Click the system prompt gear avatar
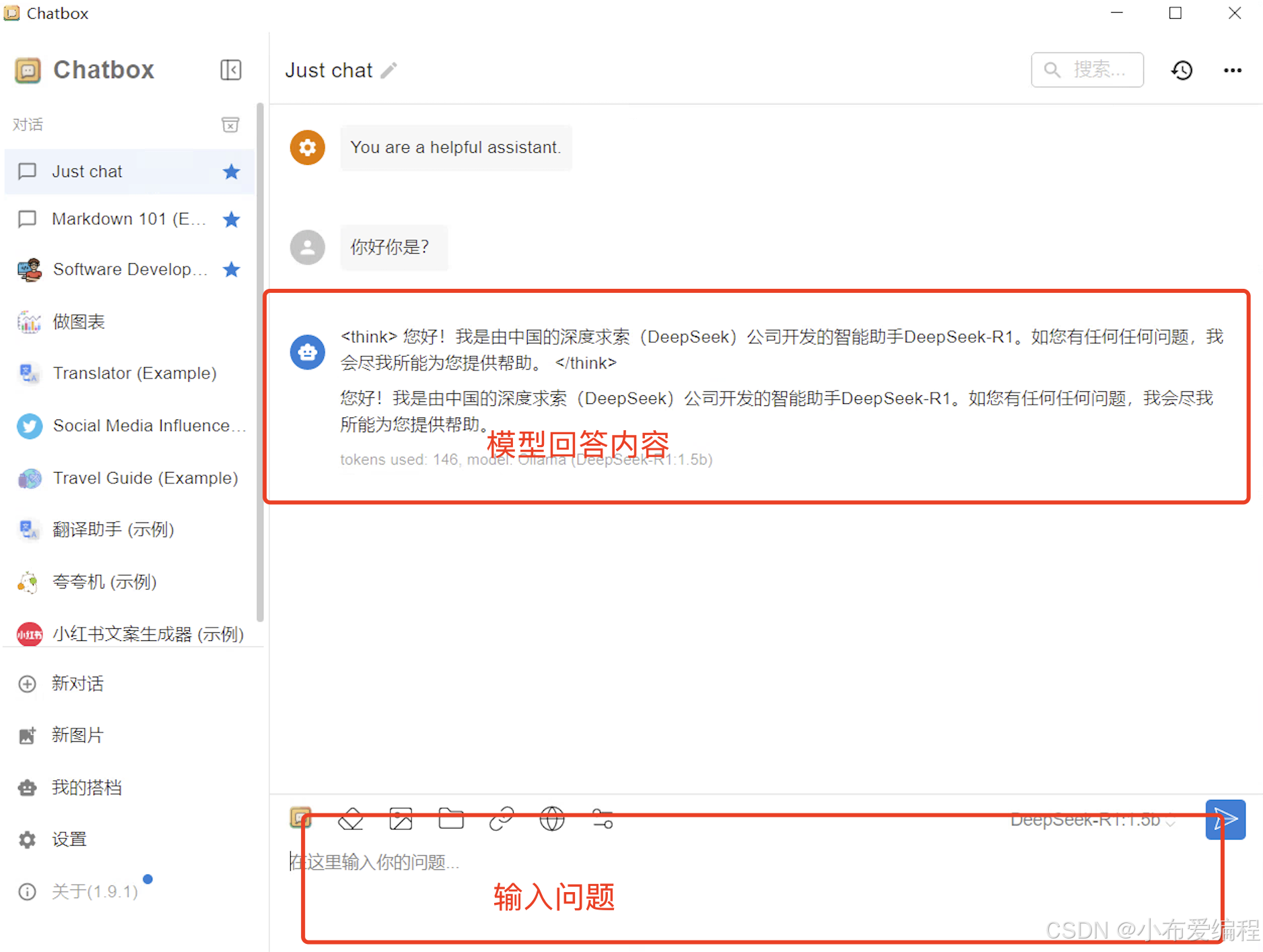The height and width of the screenshot is (952, 1263). 308,147
